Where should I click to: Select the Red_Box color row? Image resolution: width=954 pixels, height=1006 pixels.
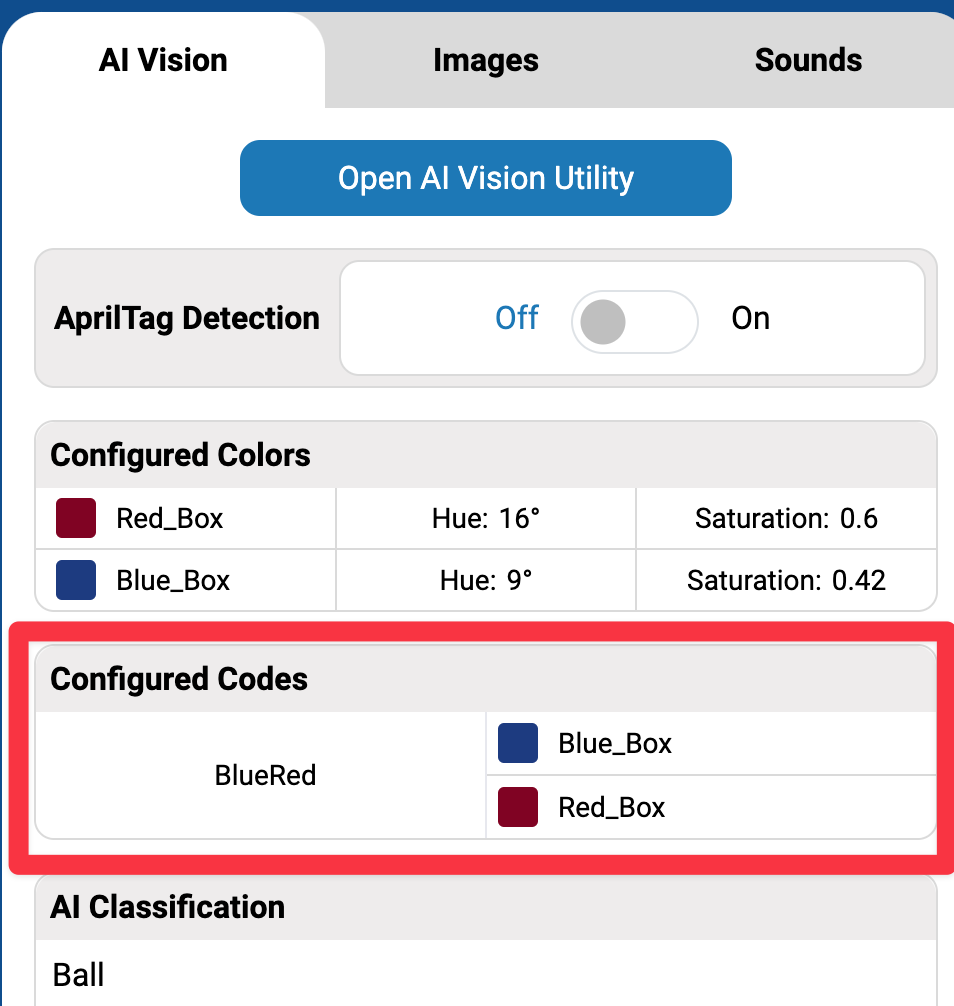tap(185, 517)
